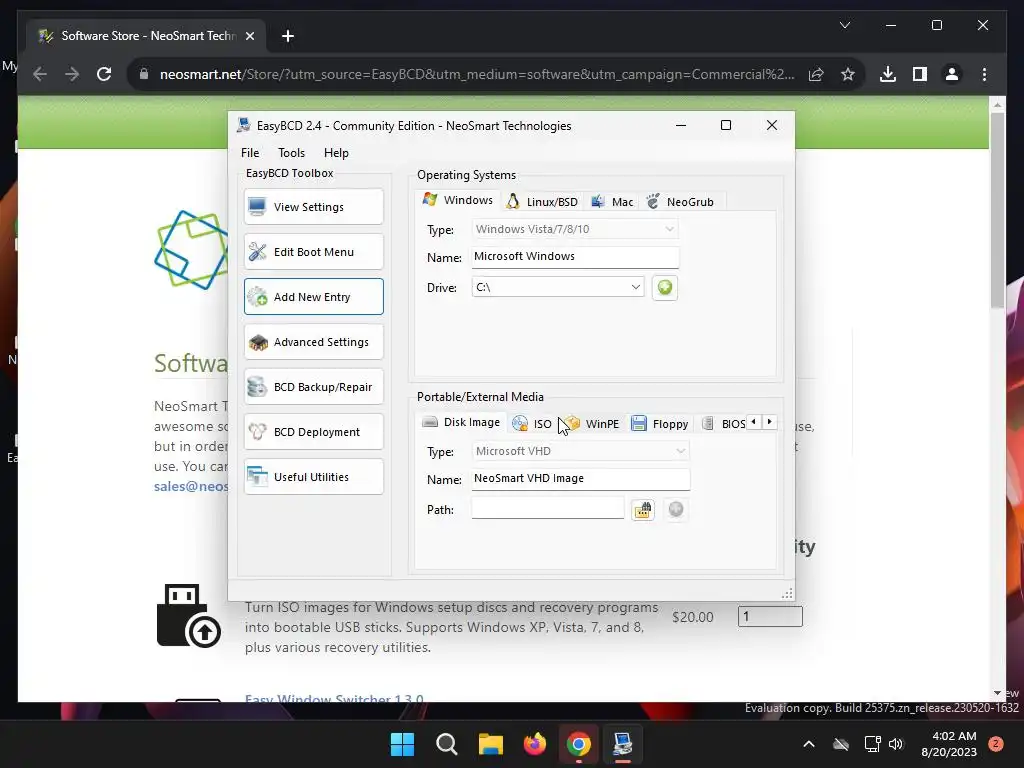Viewport: 1024px width, 768px height.
Task: Open notifications badge in tray
Action: 996,744
